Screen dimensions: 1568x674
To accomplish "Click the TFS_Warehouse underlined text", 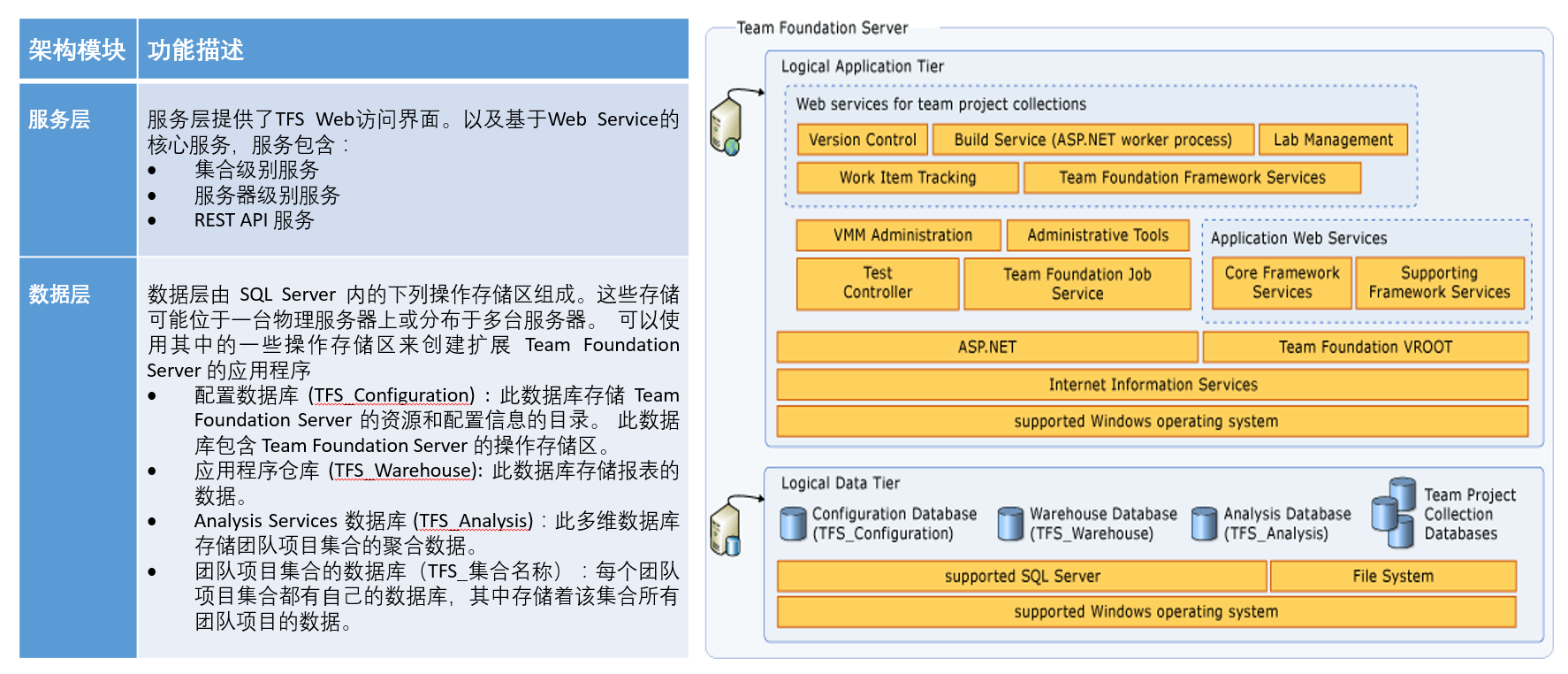I will click(x=402, y=471).
